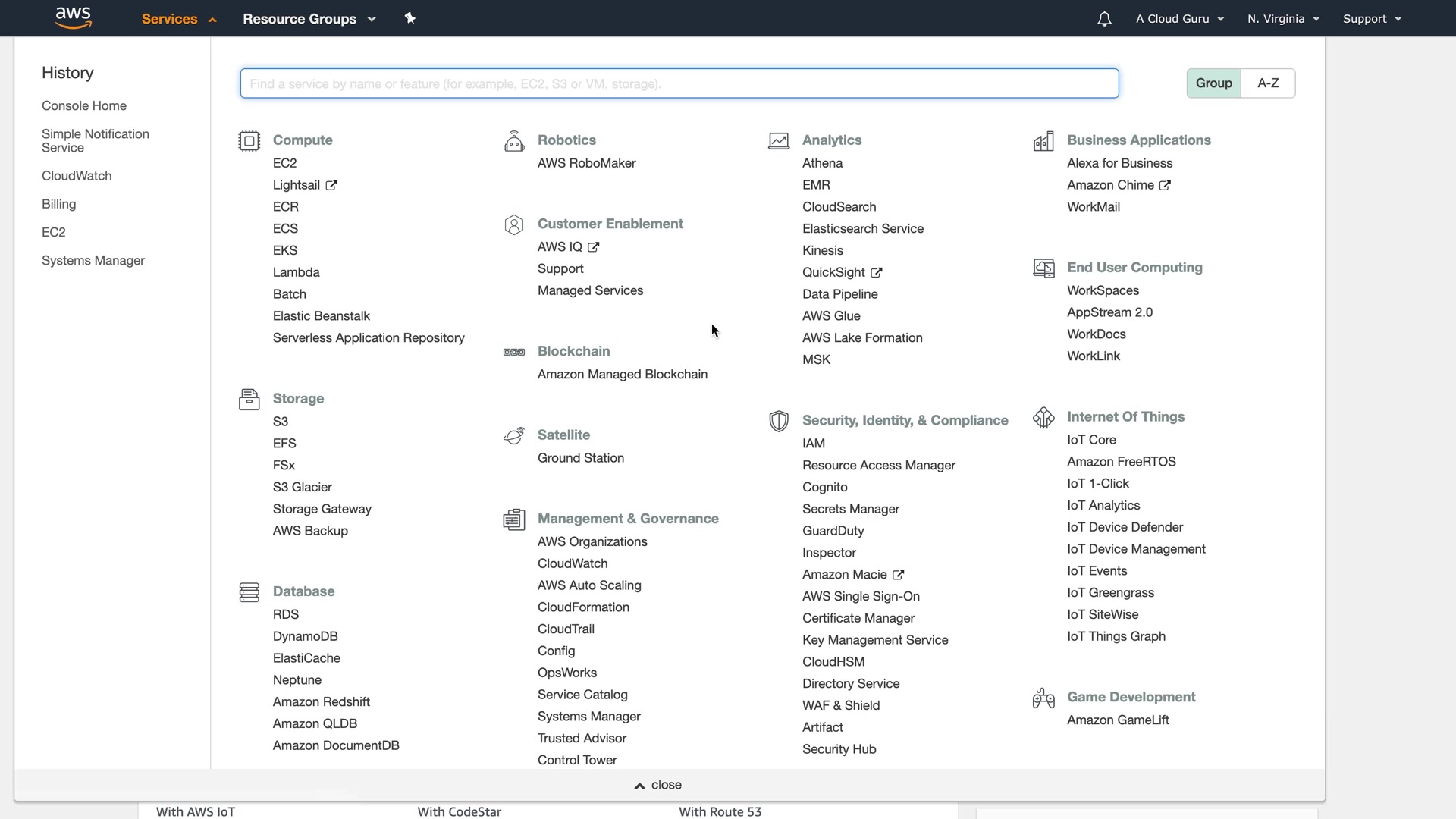
Task: Open Lambda service link
Action: coord(296,272)
